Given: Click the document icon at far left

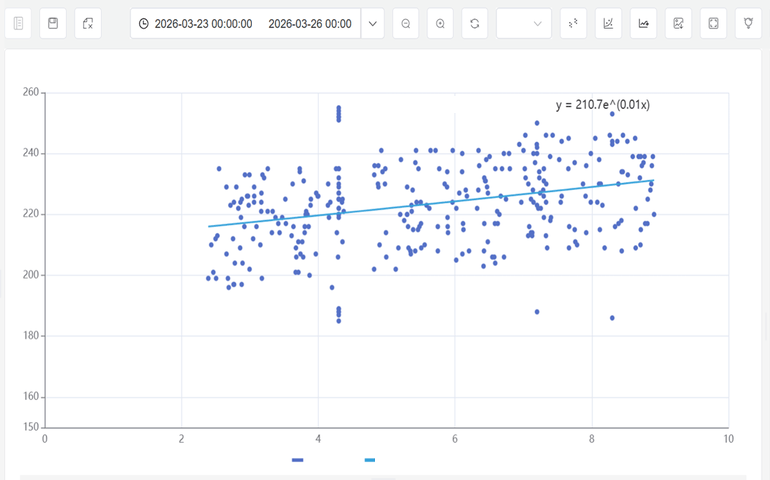Looking at the screenshot, I should coord(18,23).
